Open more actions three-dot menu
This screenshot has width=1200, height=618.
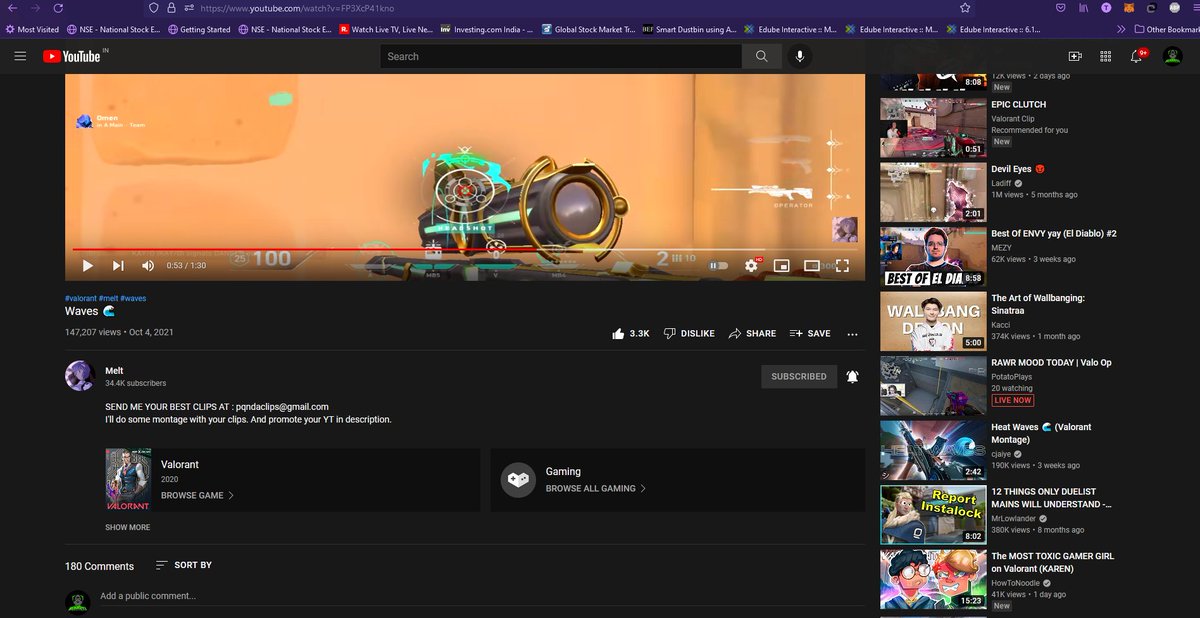852,334
